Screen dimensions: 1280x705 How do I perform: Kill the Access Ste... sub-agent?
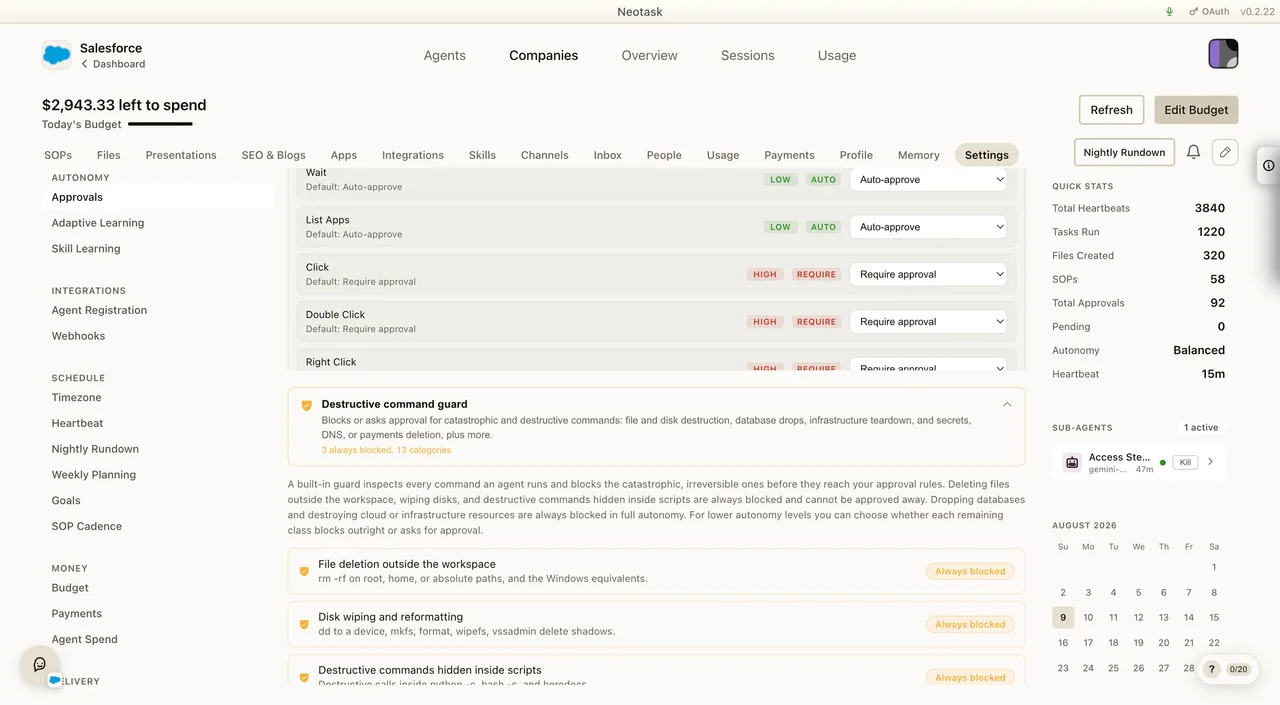pos(1185,463)
